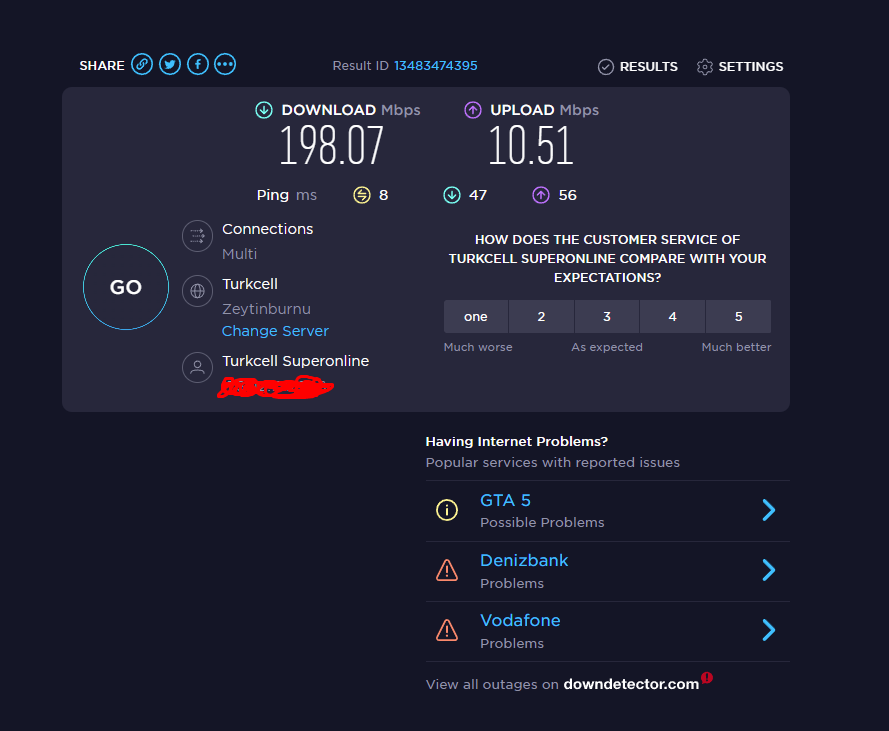
Task: Click the idle ping value 8
Action: (x=384, y=196)
